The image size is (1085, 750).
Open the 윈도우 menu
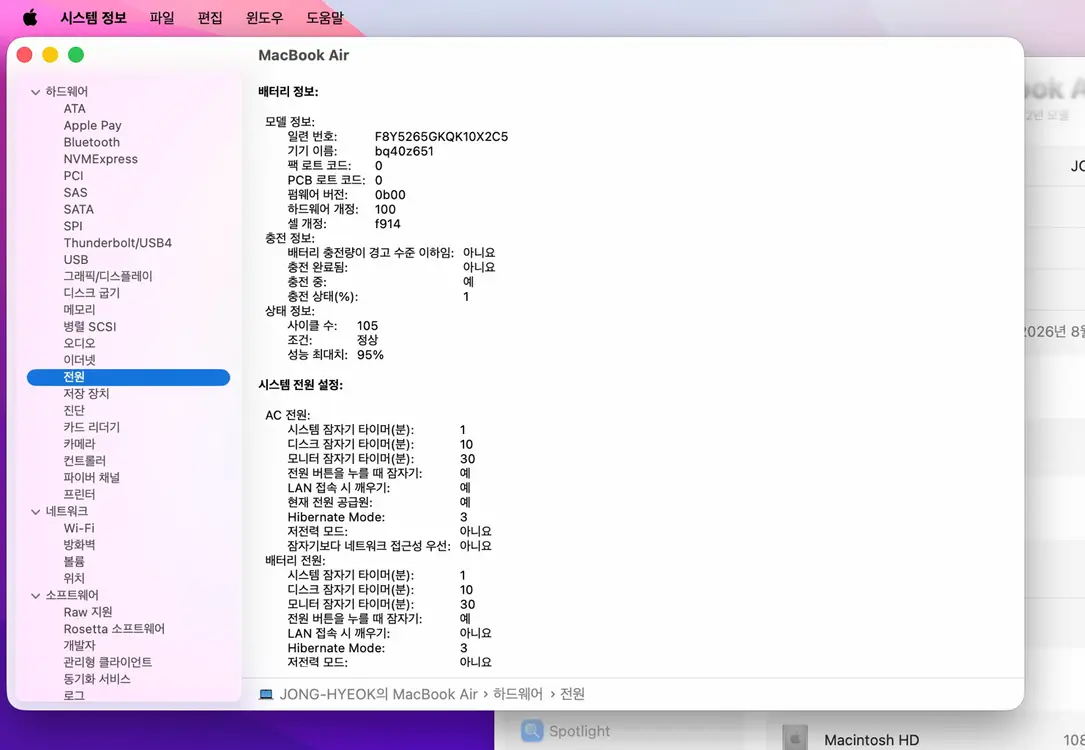click(x=264, y=17)
